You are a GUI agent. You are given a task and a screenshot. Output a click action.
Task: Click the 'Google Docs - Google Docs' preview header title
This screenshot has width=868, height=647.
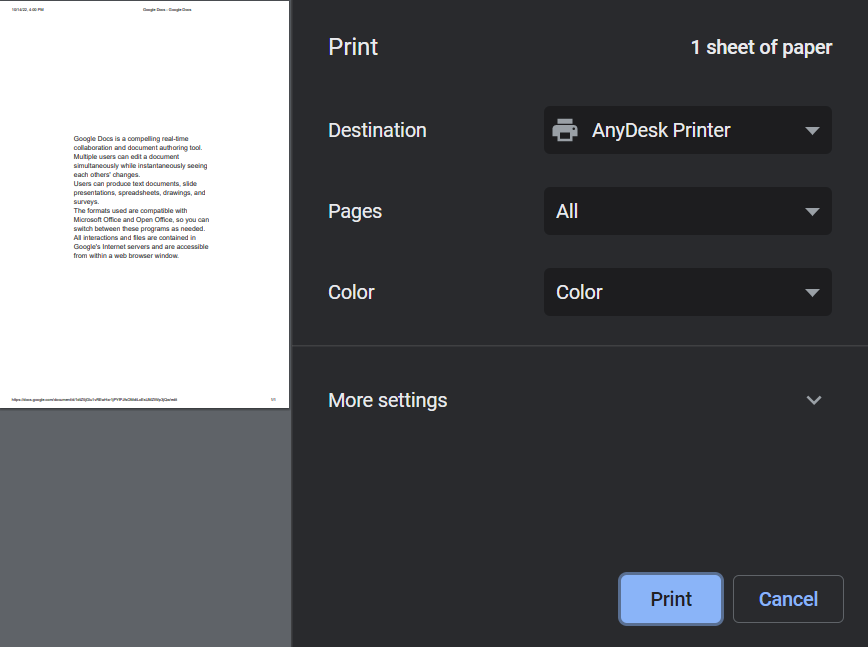coord(167,10)
